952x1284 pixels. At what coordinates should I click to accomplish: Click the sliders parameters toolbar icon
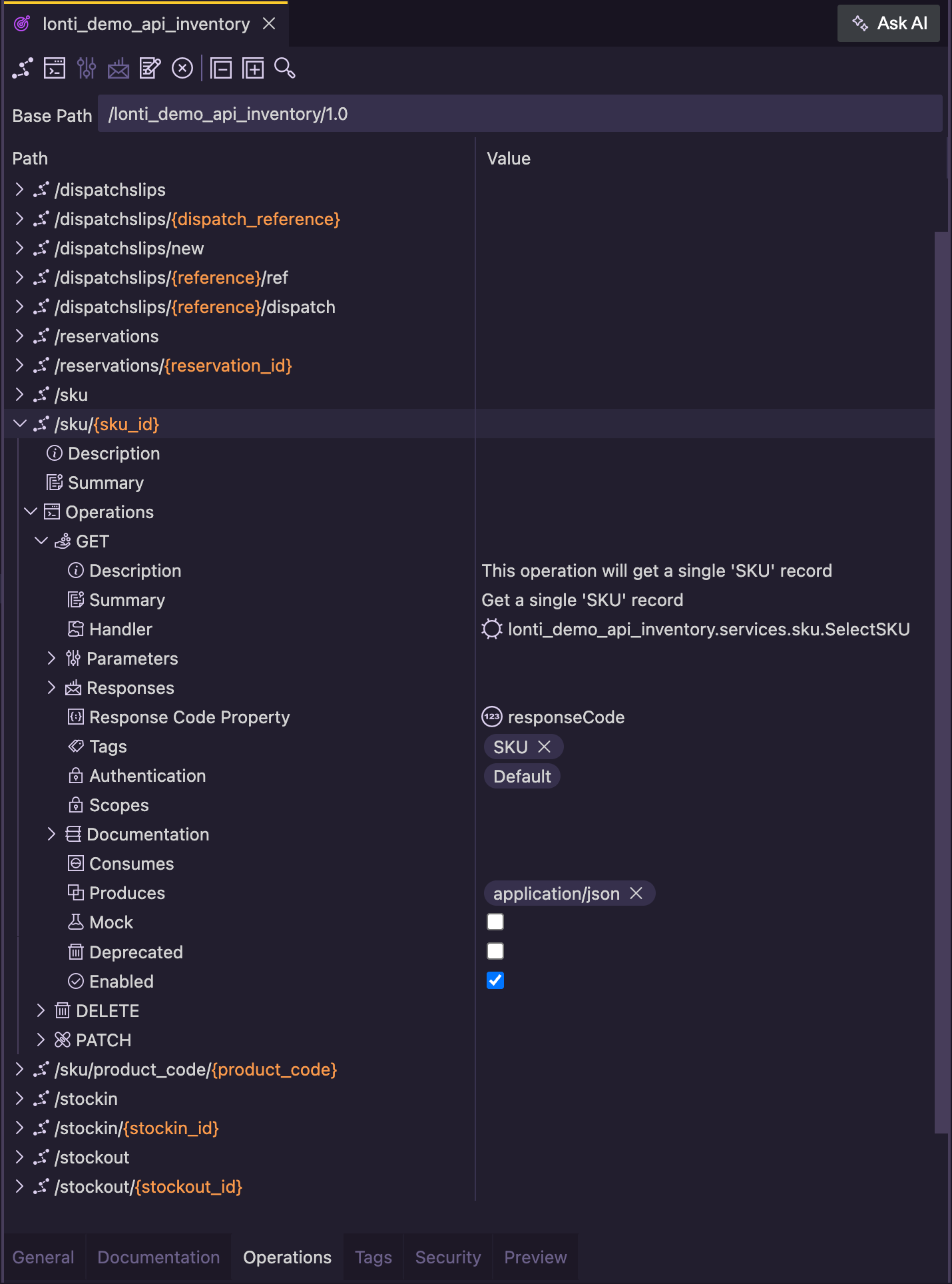[87, 68]
